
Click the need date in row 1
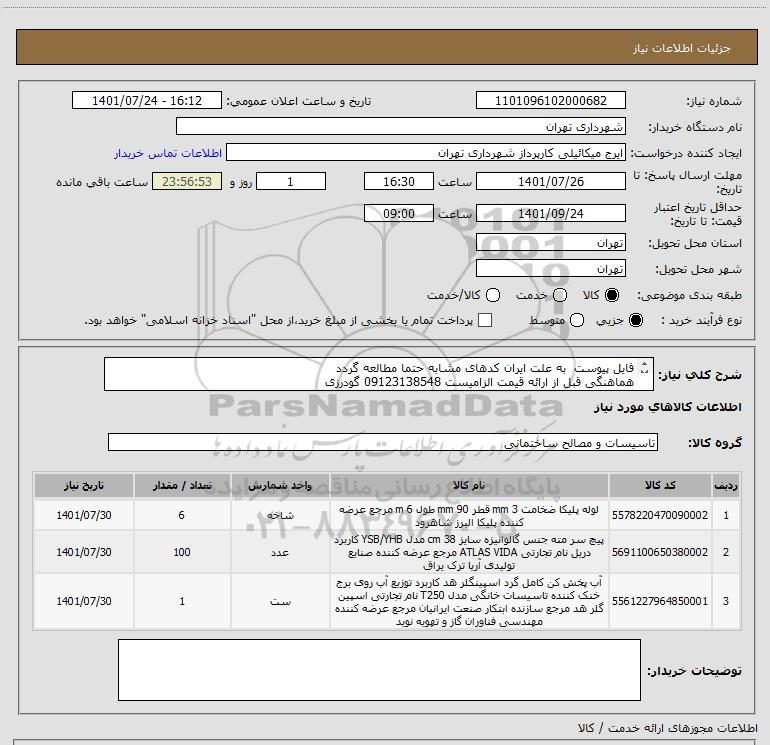[84, 515]
